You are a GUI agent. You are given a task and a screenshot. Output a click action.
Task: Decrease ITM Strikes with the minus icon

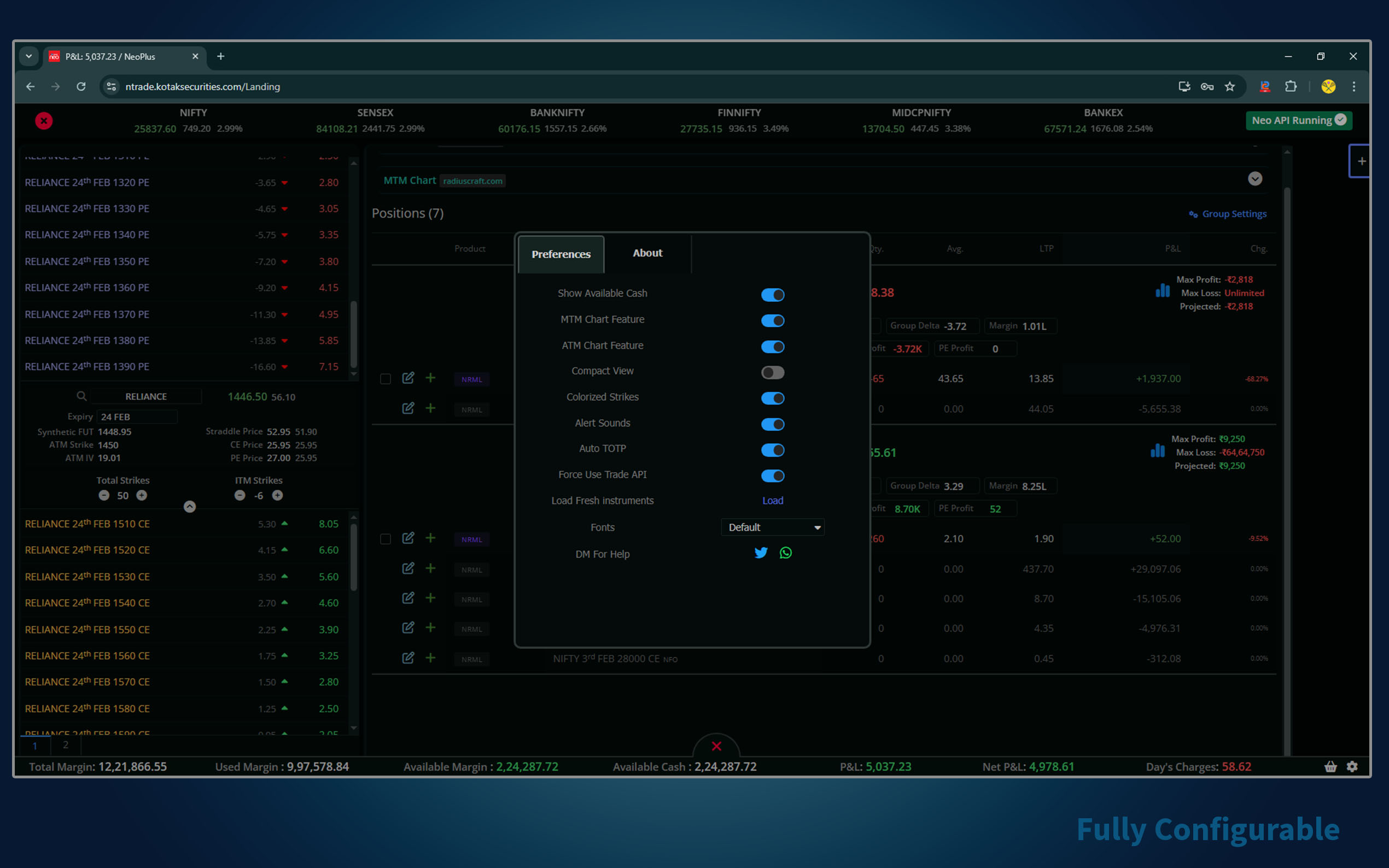tap(240, 495)
